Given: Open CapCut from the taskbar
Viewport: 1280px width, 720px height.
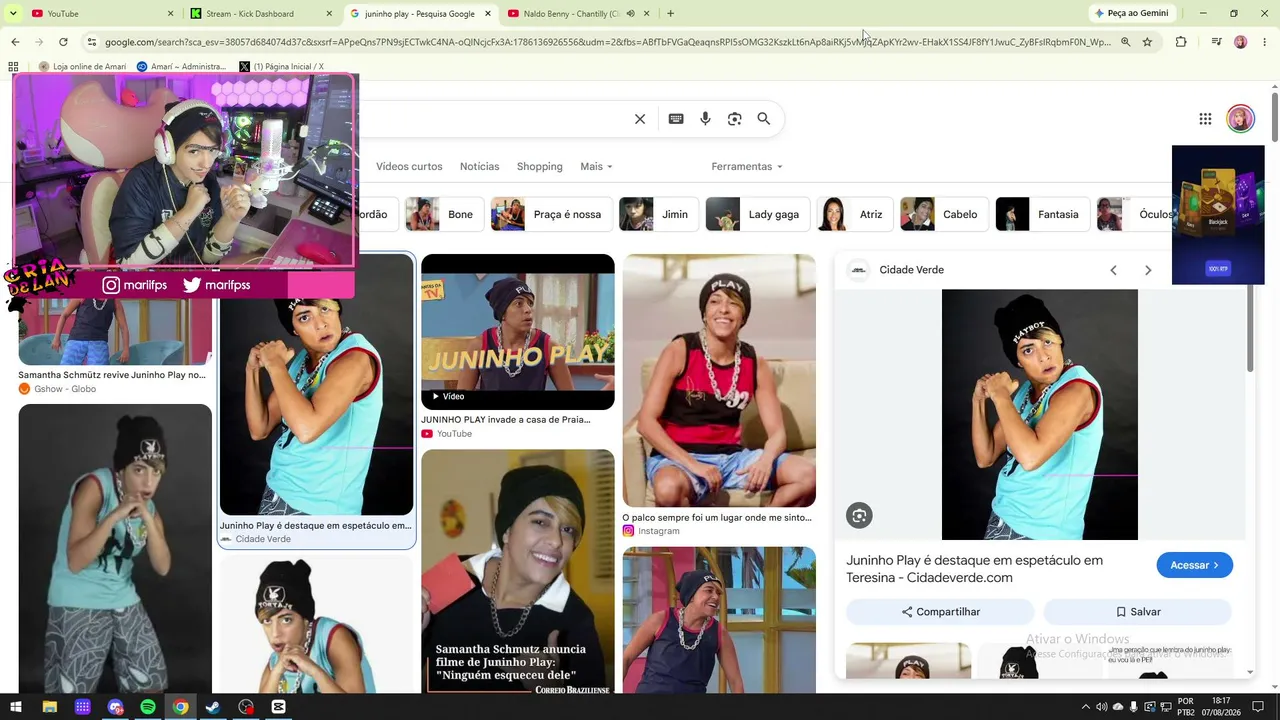Looking at the screenshot, I should pos(279,707).
